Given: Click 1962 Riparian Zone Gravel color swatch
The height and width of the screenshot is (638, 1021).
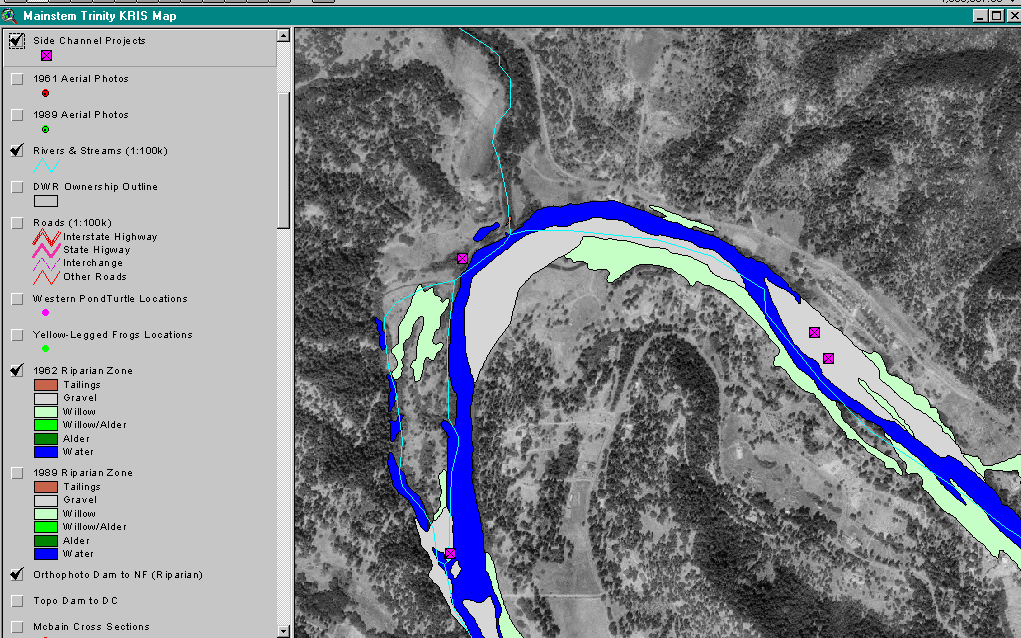Looking at the screenshot, I should 46,398.
